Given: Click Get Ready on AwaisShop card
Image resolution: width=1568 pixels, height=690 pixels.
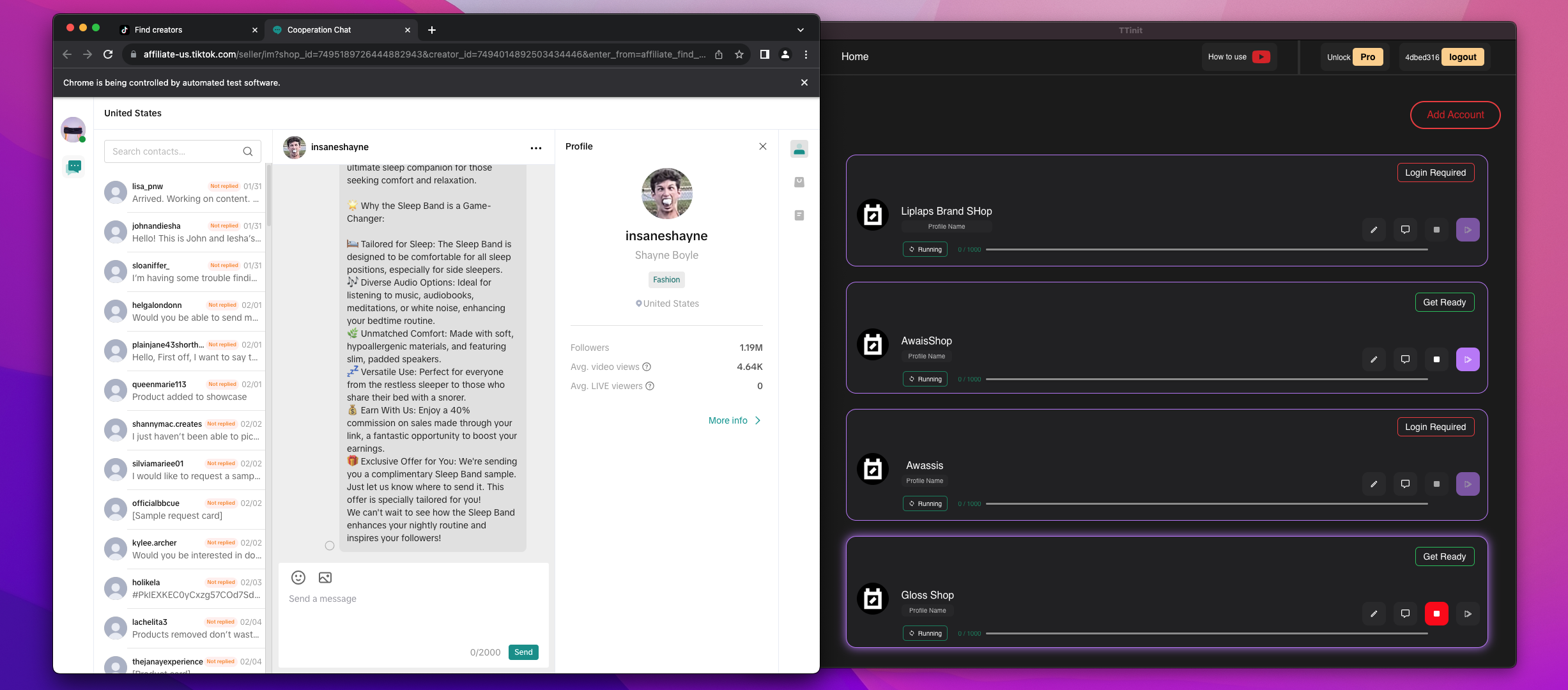Looking at the screenshot, I should click(1444, 302).
